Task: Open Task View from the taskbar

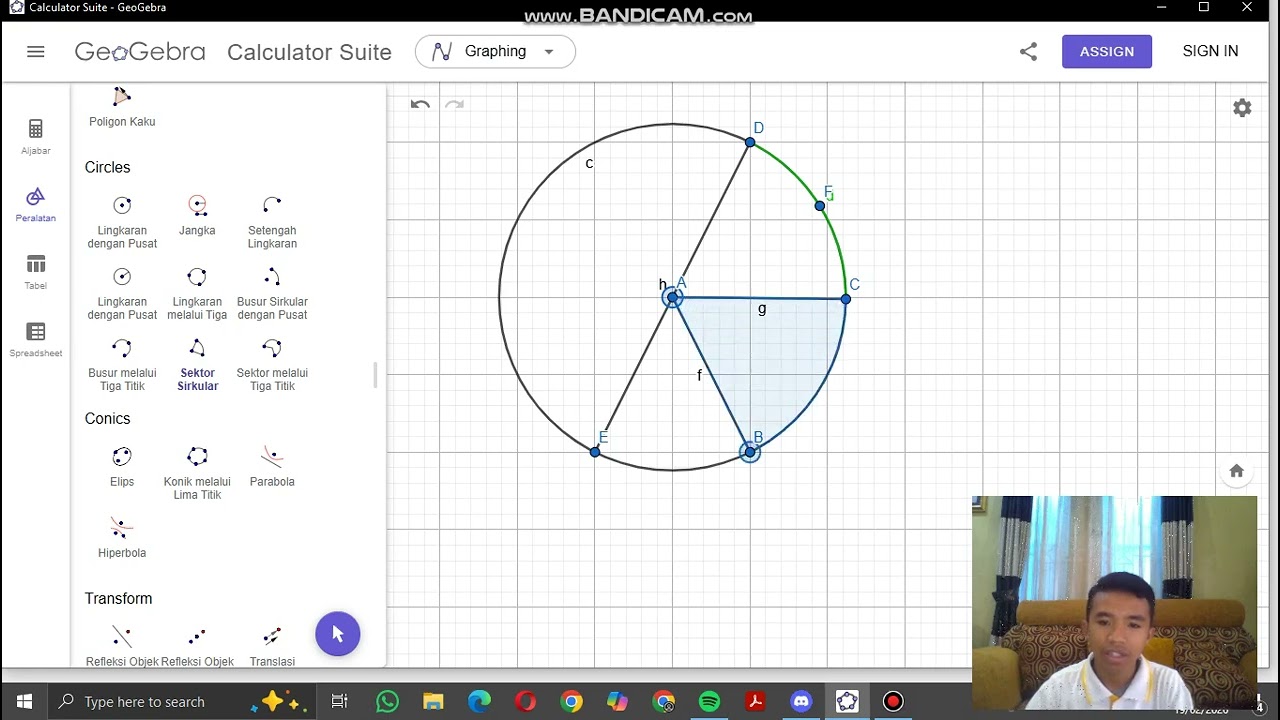Action: [340, 701]
